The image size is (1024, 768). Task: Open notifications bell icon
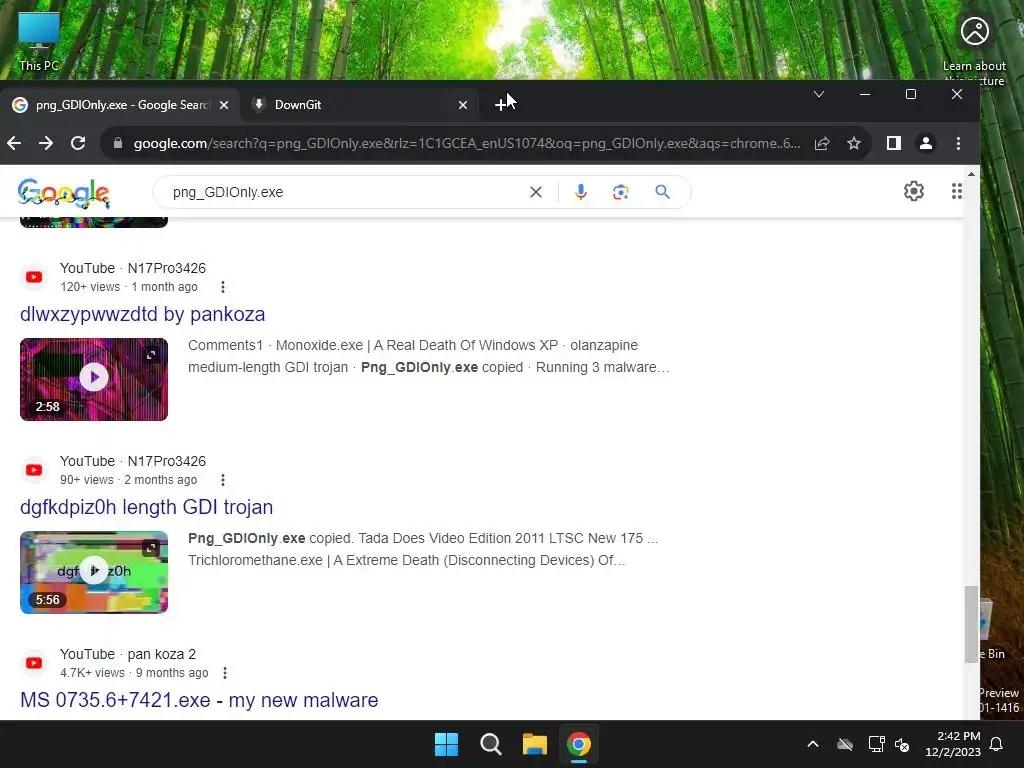tap(997, 744)
